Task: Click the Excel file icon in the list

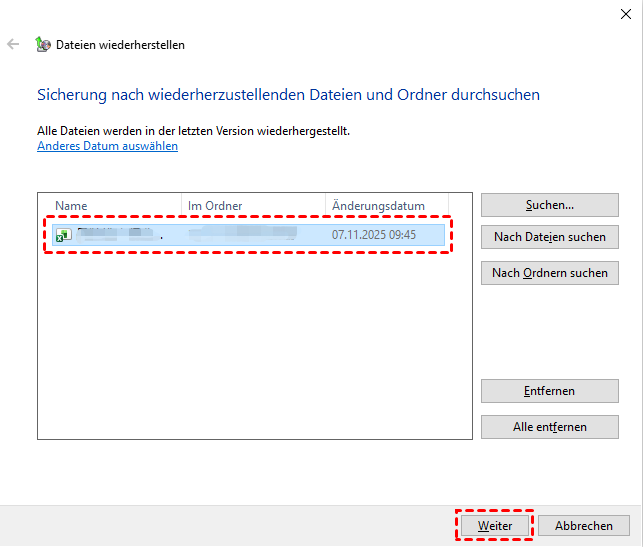Action: coord(63,235)
